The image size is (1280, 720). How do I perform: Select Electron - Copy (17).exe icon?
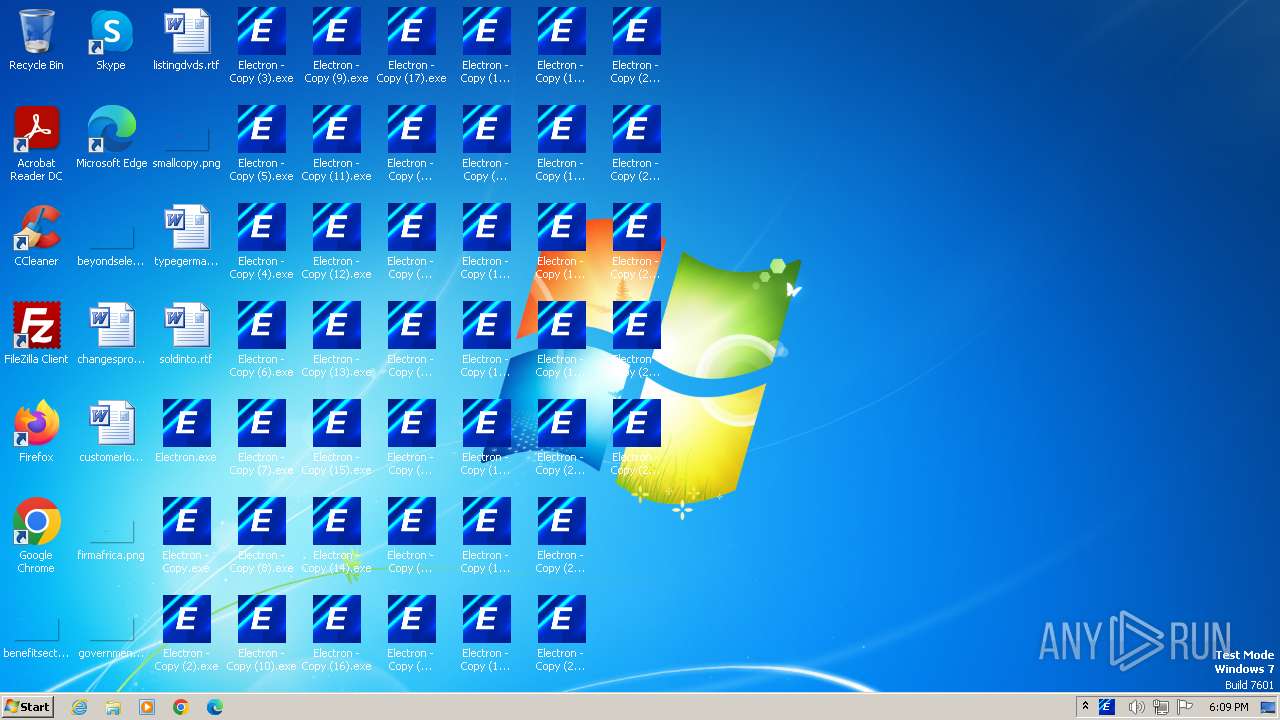pos(411,46)
